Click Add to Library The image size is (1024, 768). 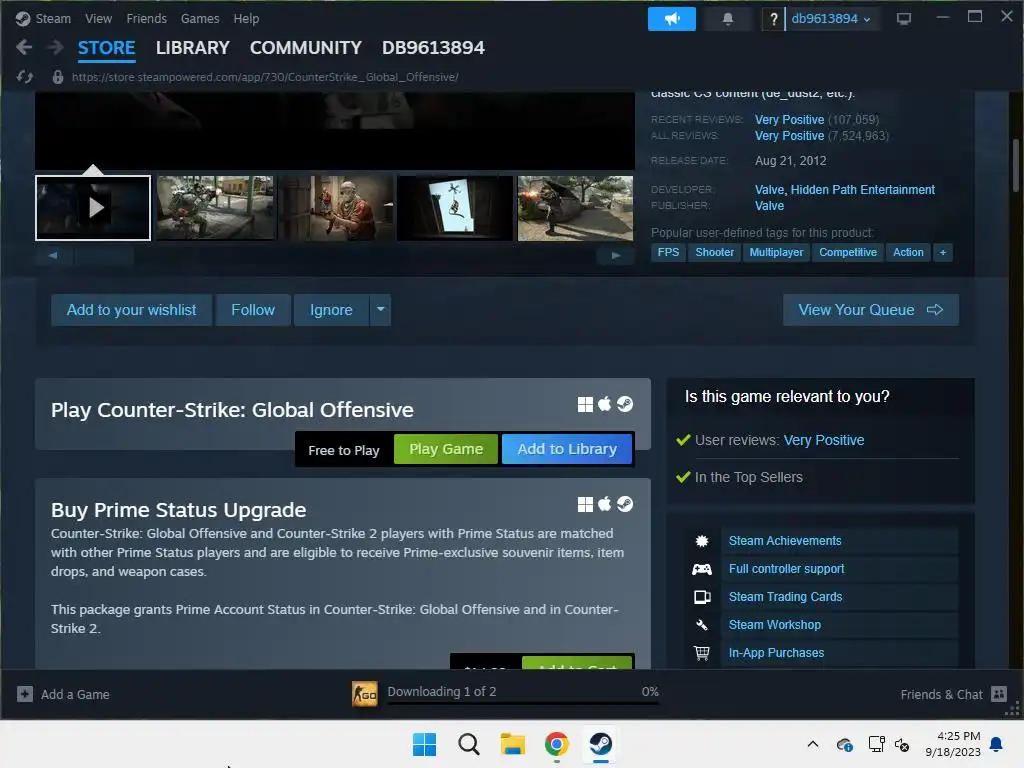[x=567, y=449]
